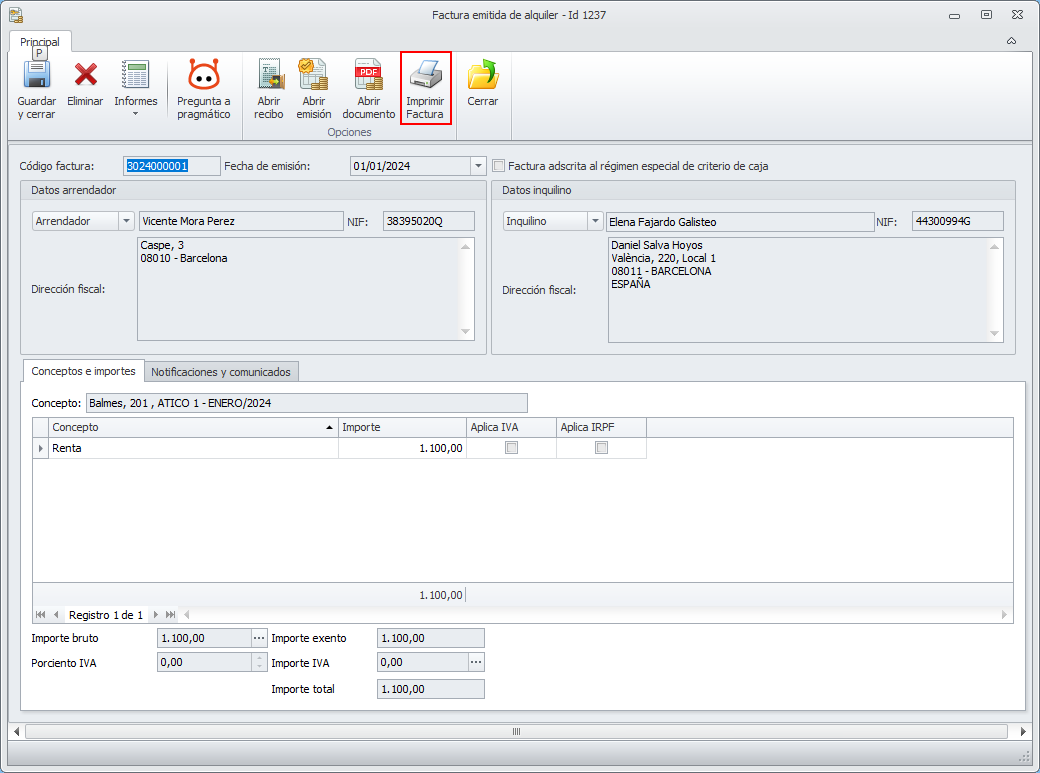Click the Abrir emisión icon

click(x=314, y=77)
